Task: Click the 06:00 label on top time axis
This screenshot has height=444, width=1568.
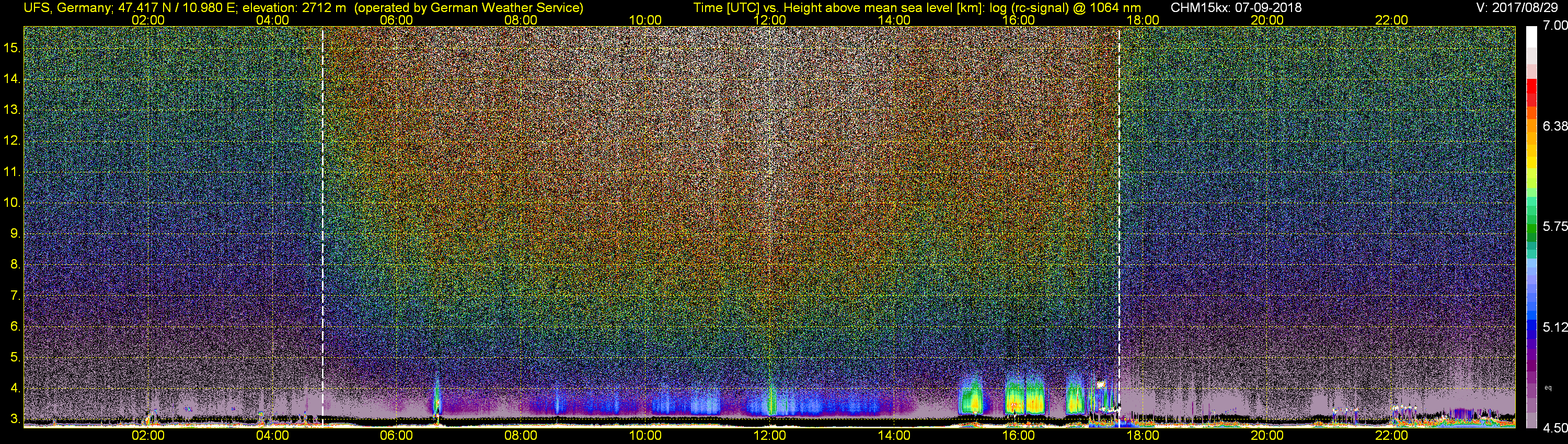Action: (x=396, y=20)
